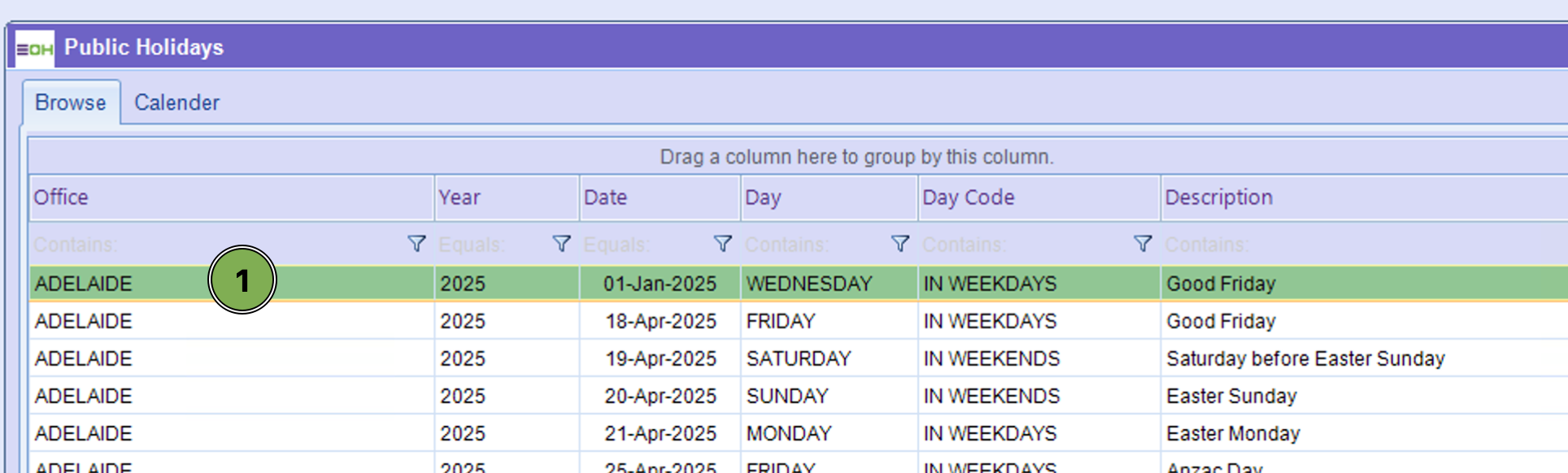Open the Day column filter icon

point(899,244)
